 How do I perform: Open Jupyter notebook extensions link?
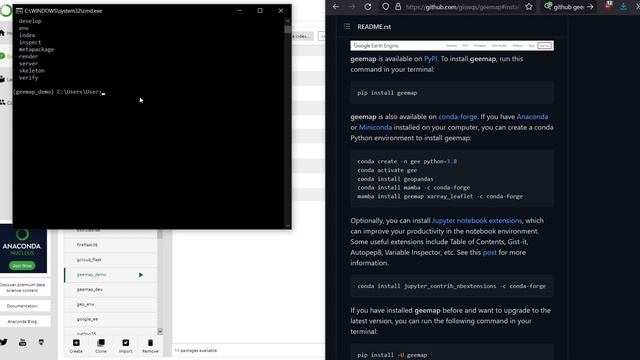tap(477, 220)
